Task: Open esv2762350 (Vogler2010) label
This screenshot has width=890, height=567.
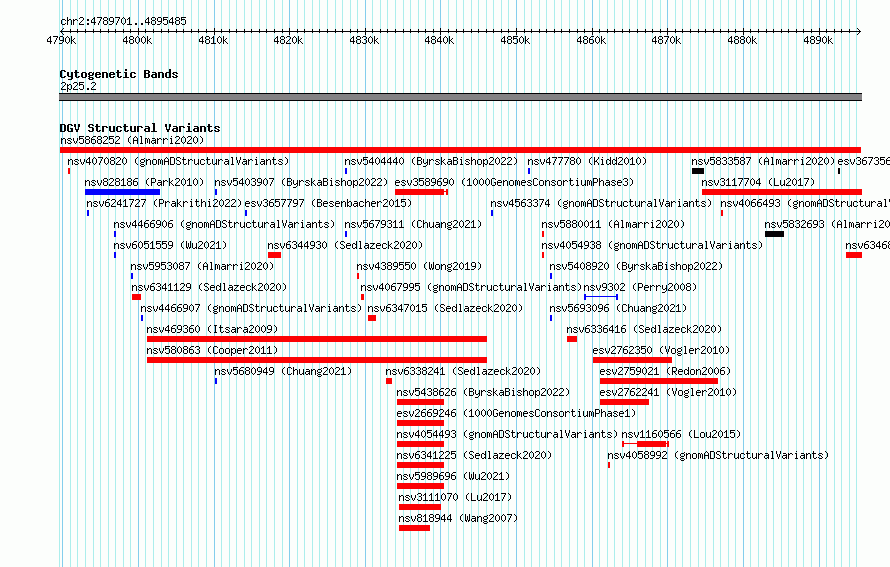Action: pyautogui.click(x=661, y=350)
